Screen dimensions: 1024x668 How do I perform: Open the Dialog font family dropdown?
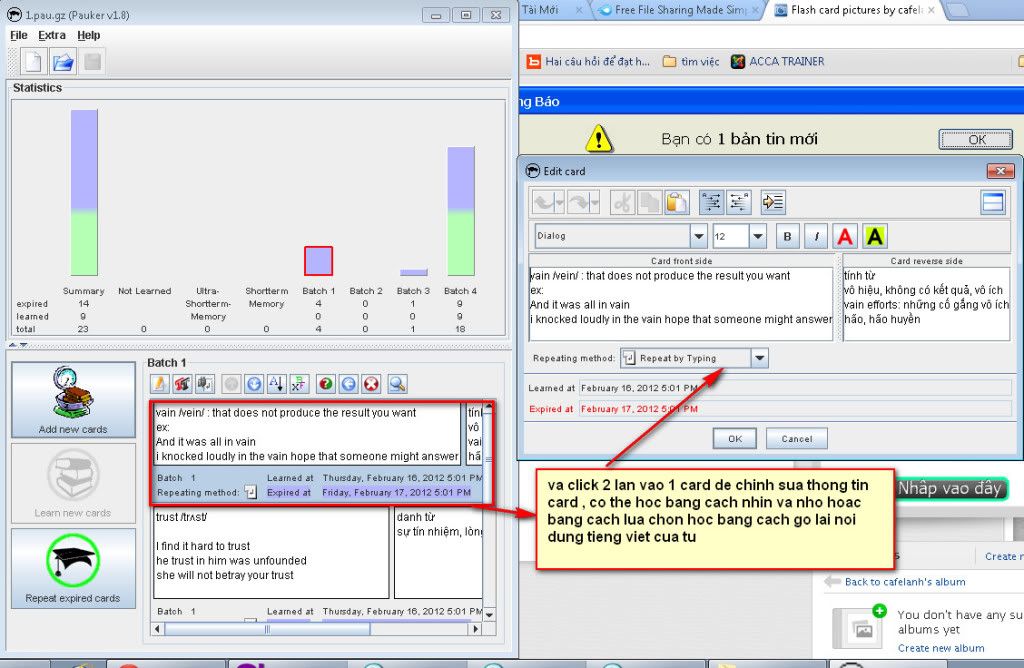click(x=698, y=237)
